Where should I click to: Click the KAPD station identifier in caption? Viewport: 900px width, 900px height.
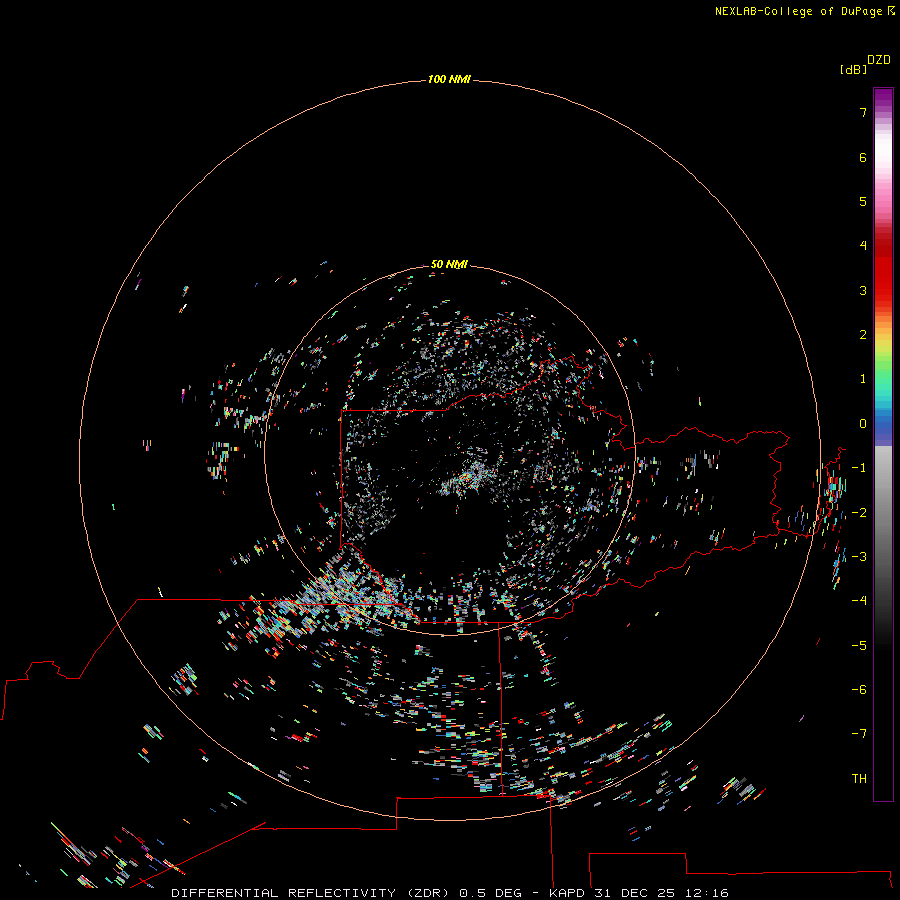(567, 893)
